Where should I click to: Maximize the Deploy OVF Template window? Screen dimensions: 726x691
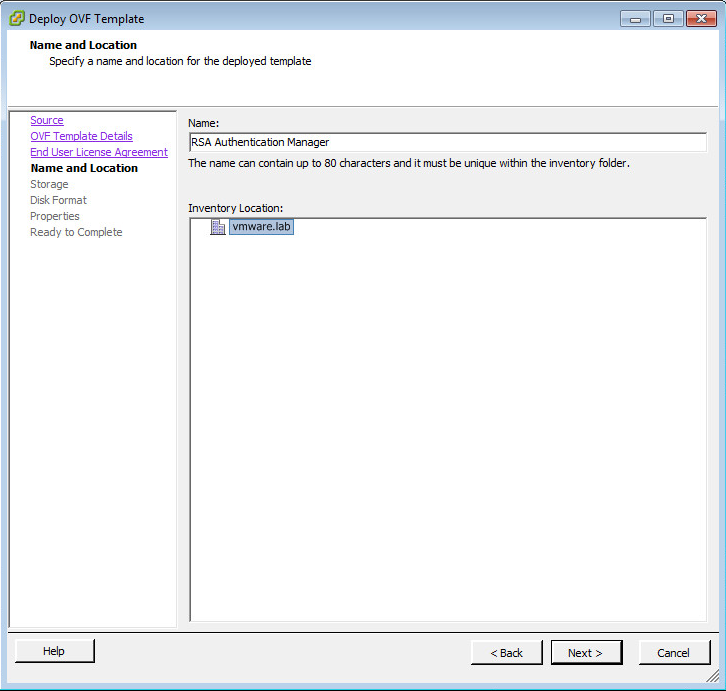pyautogui.click(x=668, y=19)
